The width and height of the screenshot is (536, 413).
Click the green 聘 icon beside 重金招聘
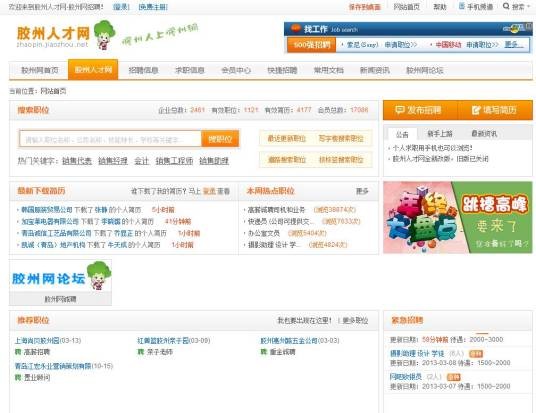[264, 352]
